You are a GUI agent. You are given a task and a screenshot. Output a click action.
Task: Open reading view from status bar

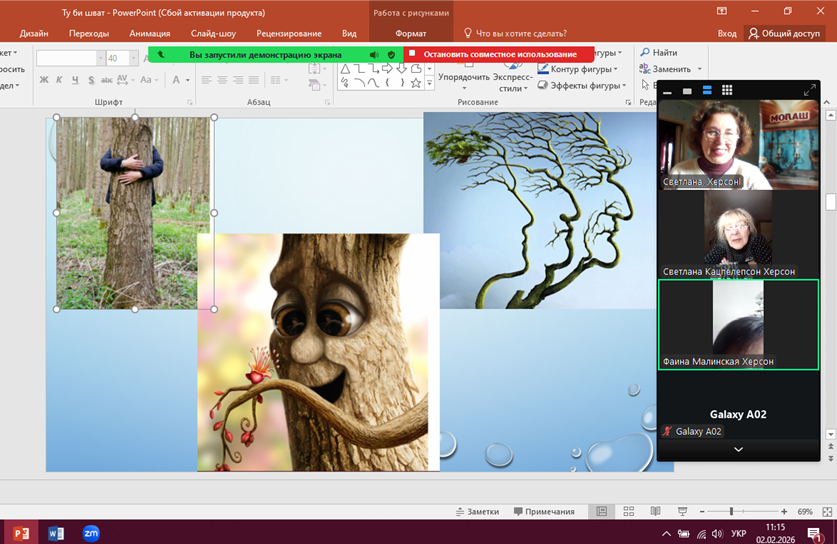click(x=654, y=511)
